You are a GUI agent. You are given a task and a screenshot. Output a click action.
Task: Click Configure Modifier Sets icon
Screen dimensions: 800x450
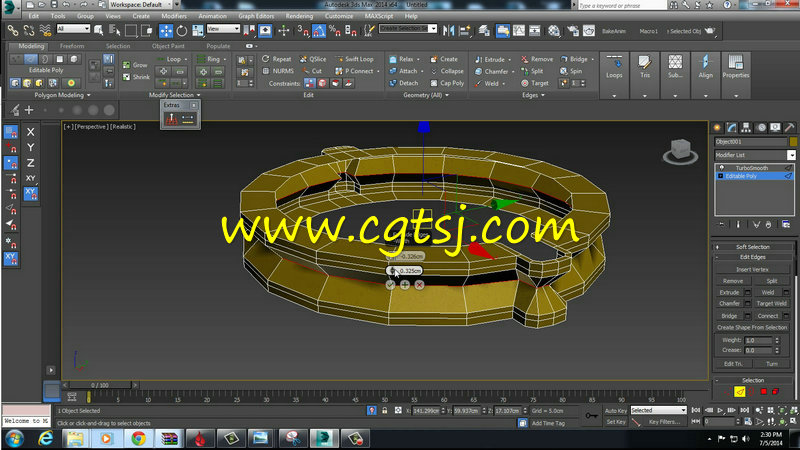pyautogui.click(x=786, y=224)
